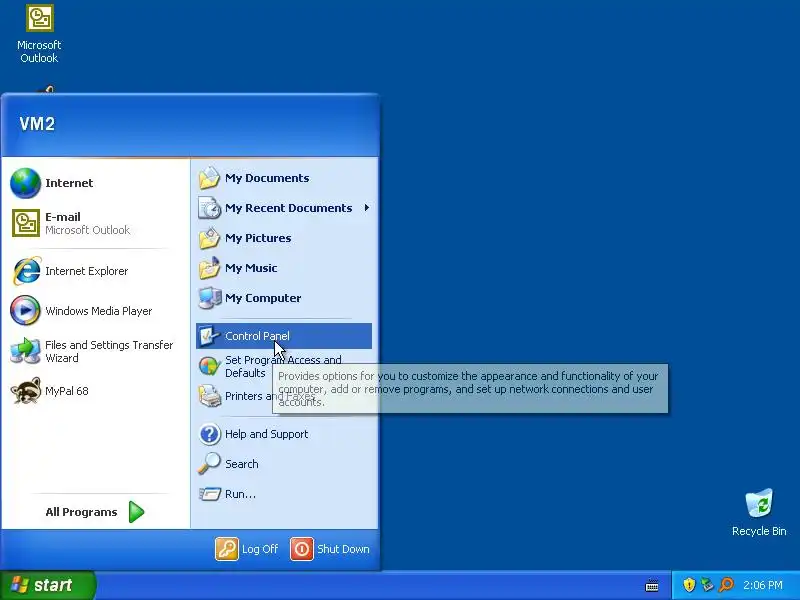Open My Music folder icon
Viewport: 800px width, 600px height.
pyautogui.click(x=209, y=268)
